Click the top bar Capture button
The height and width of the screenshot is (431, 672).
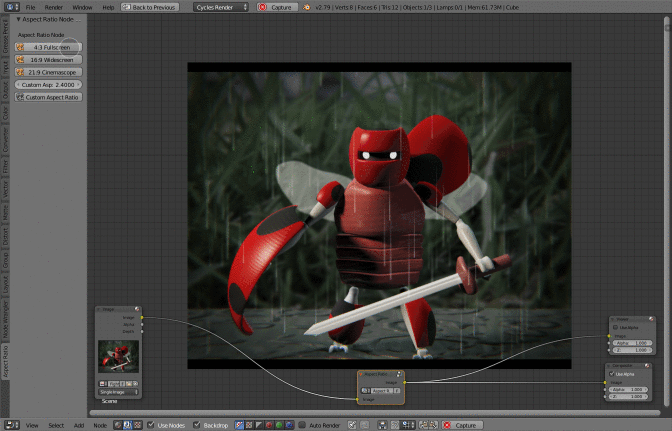pyautogui.click(x=277, y=7)
